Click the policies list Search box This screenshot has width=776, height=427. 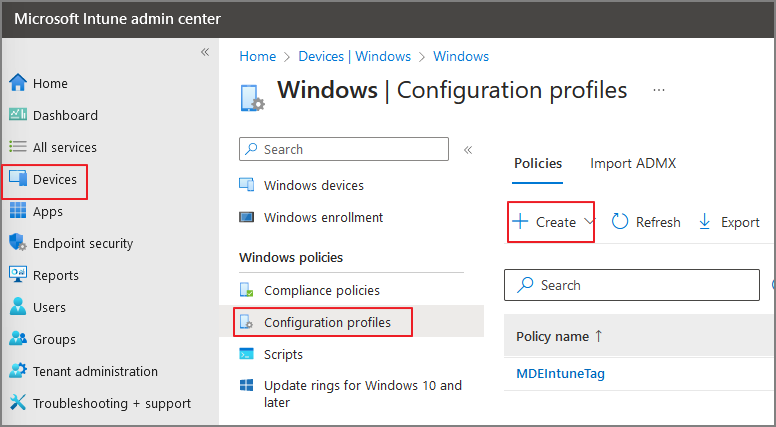[x=632, y=285]
